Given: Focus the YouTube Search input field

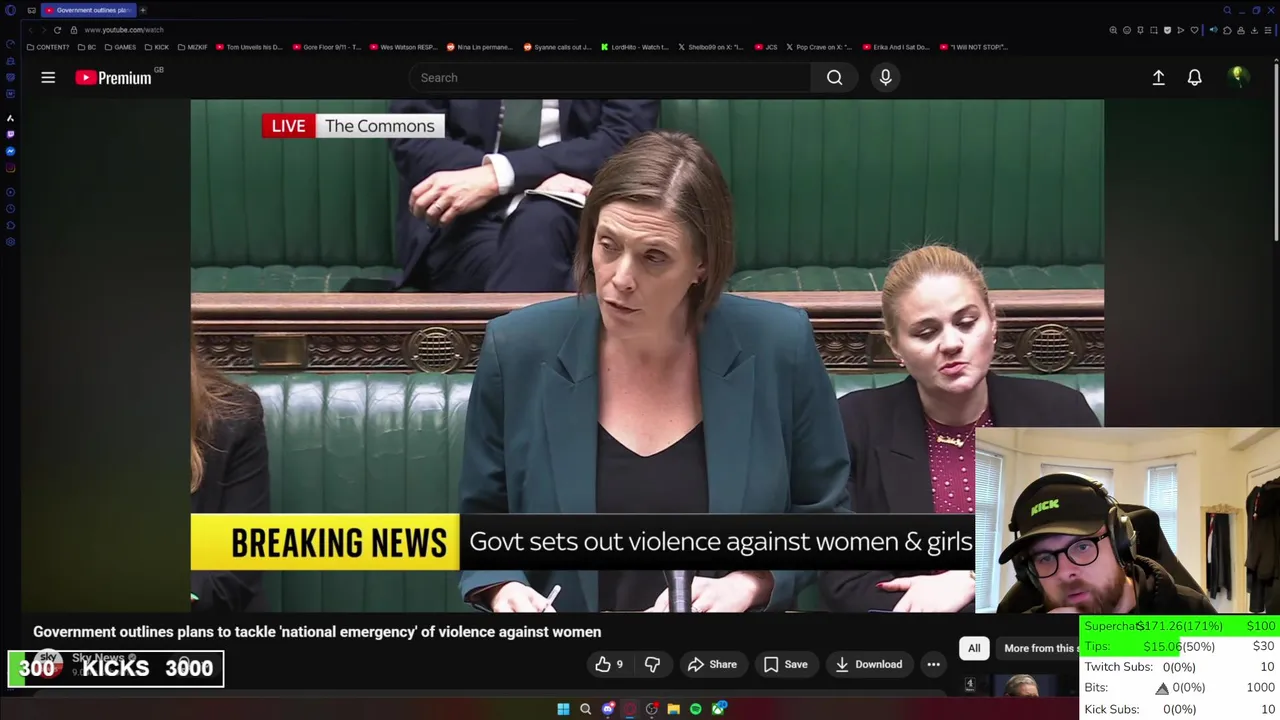Looking at the screenshot, I should point(610,77).
